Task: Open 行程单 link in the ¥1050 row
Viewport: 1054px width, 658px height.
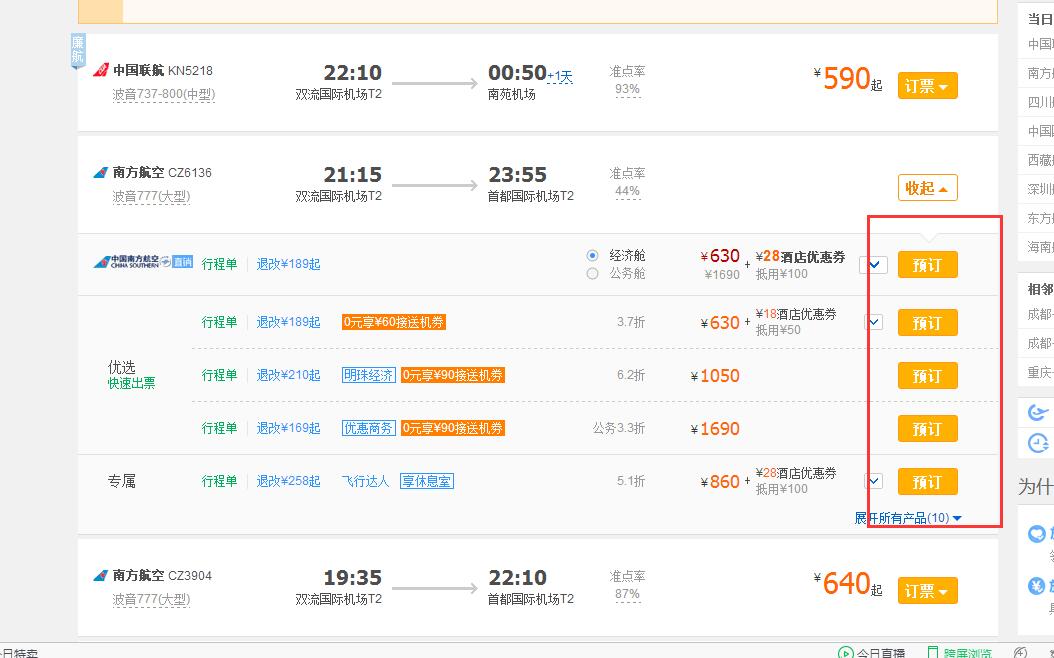Action: (219, 375)
